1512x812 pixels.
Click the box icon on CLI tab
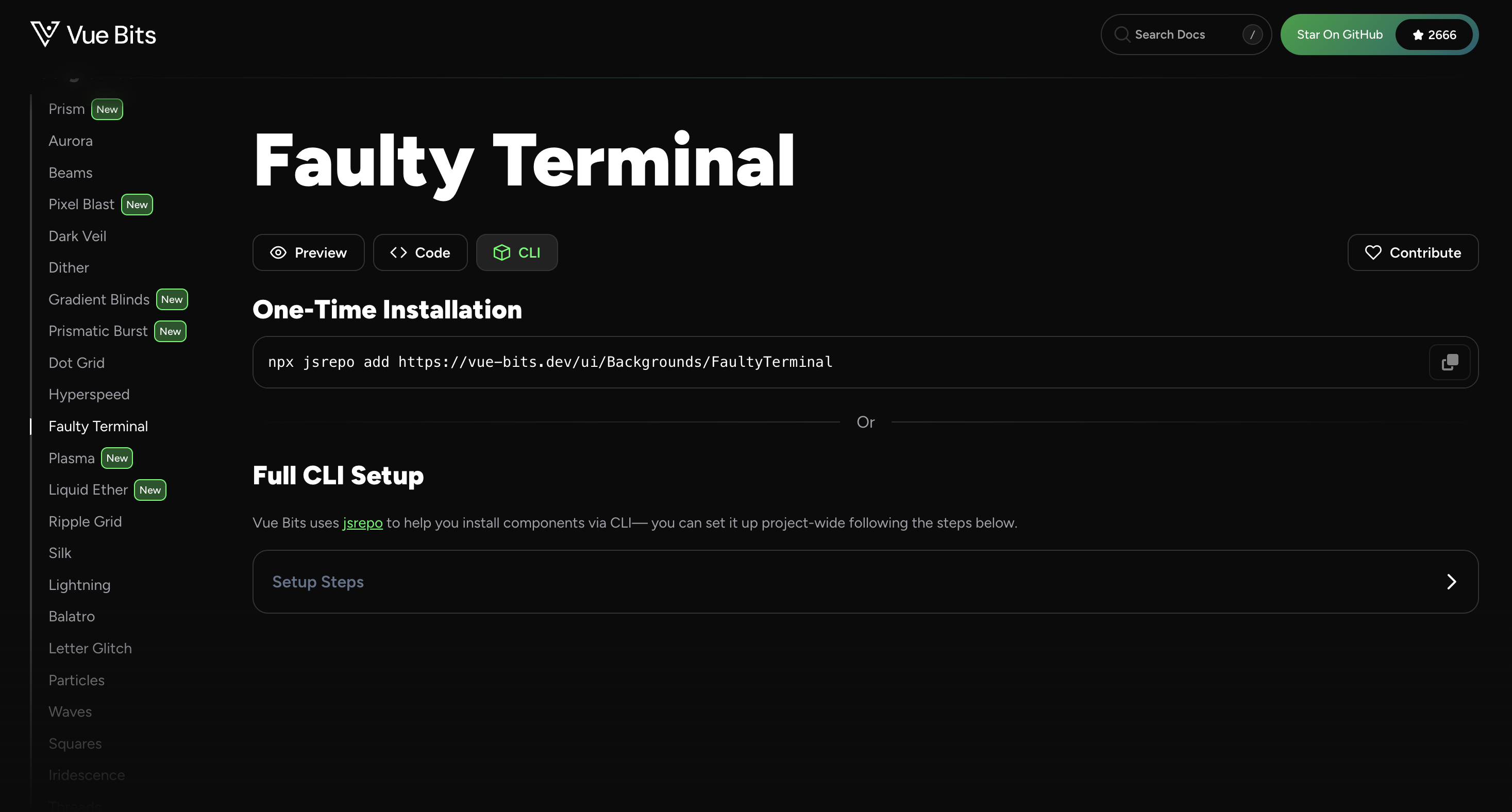[x=501, y=253]
